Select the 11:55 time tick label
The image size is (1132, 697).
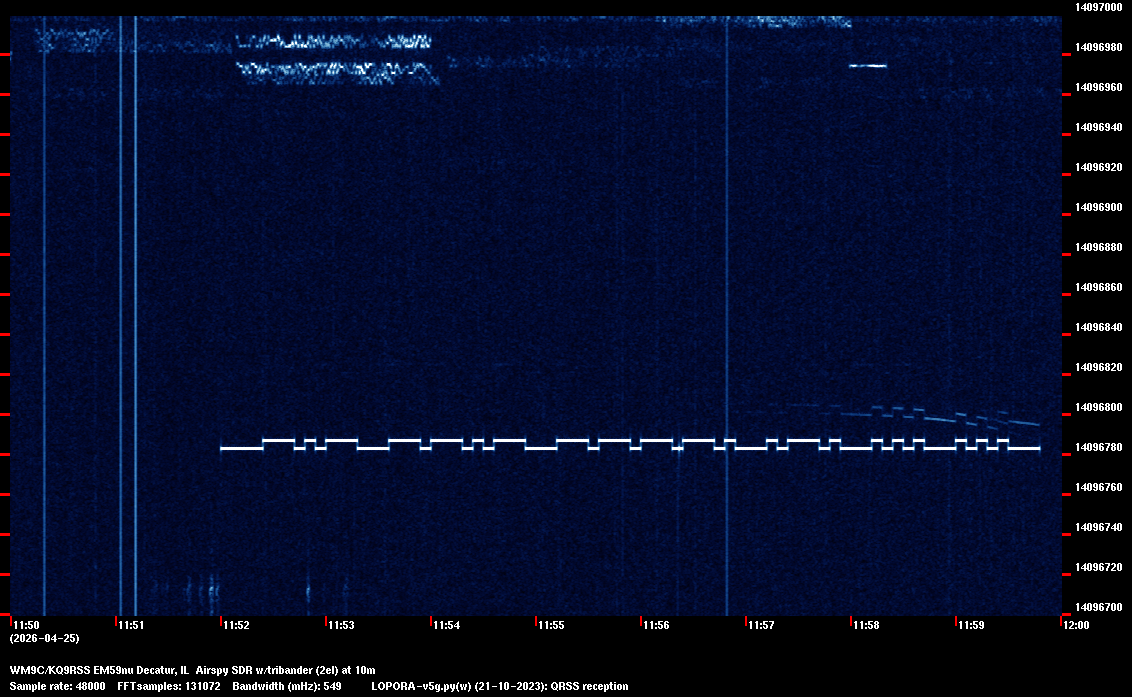point(551,625)
